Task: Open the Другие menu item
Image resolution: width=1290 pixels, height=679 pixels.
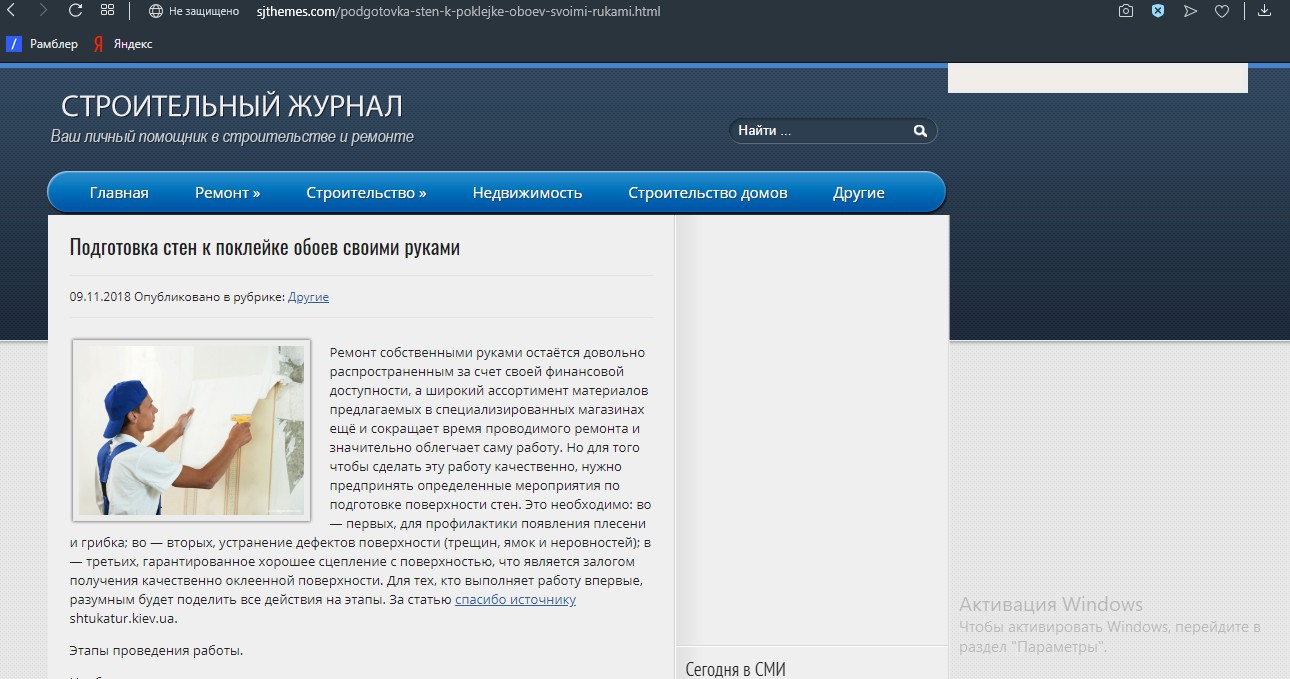Action: click(x=859, y=193)
